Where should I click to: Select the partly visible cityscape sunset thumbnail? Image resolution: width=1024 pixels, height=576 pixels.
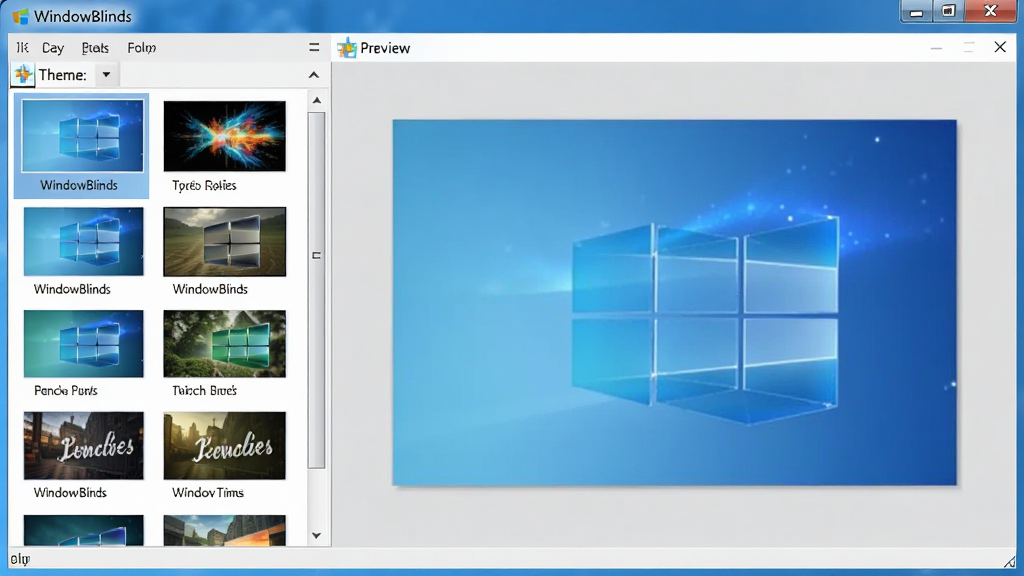pos(225,530)
